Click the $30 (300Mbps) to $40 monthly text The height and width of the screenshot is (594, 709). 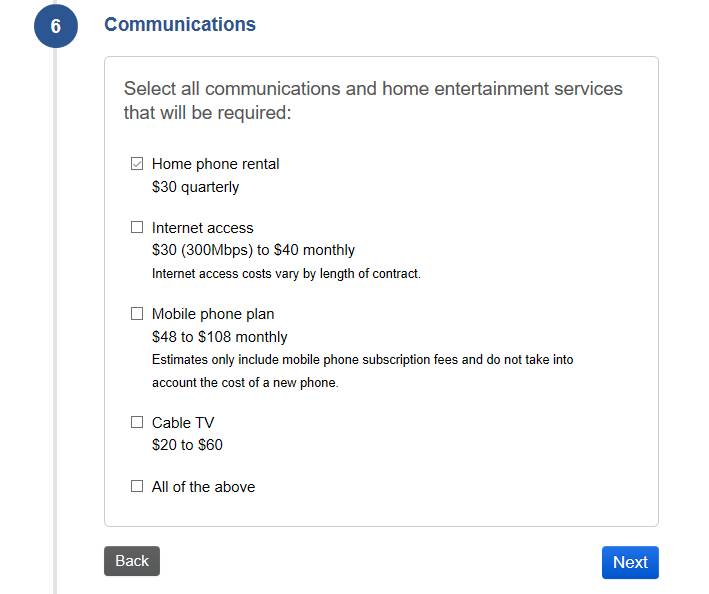click(x=253, y=250)
